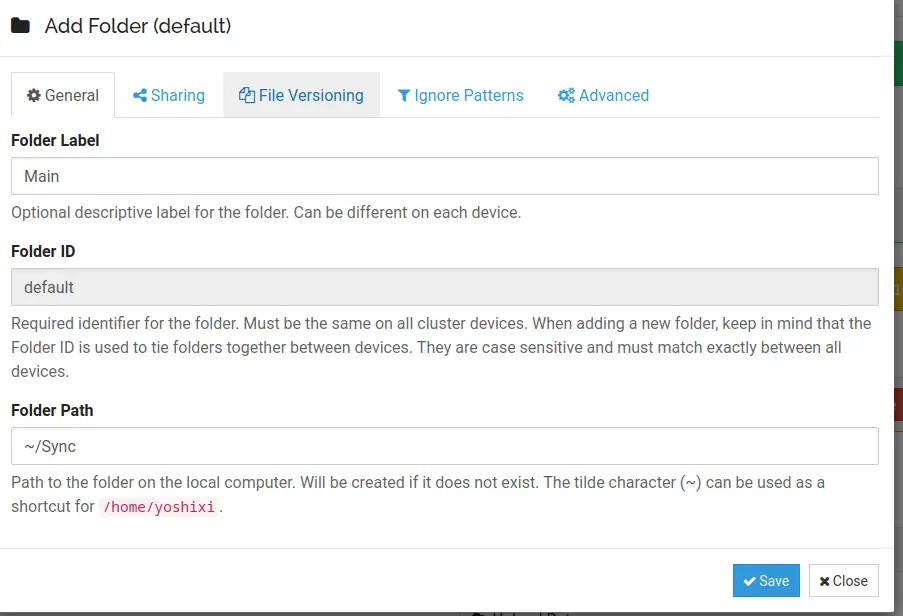Click the checkmark icon on the Save button
The image size is (903, 616).
(x=749, y=581)
